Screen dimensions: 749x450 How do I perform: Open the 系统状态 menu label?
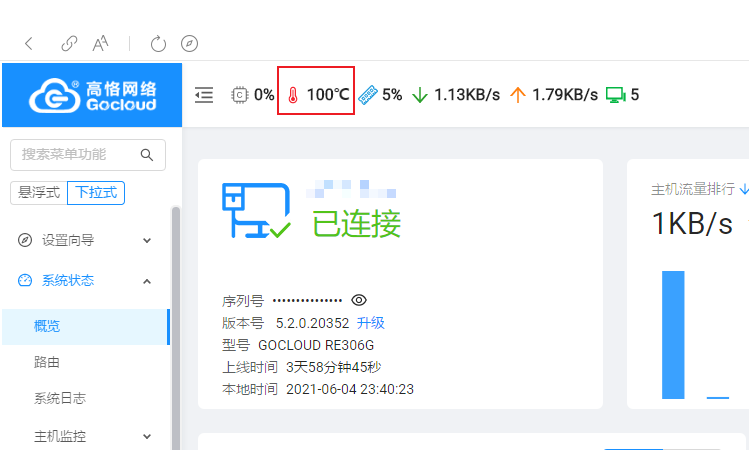(x=68, y=280)
